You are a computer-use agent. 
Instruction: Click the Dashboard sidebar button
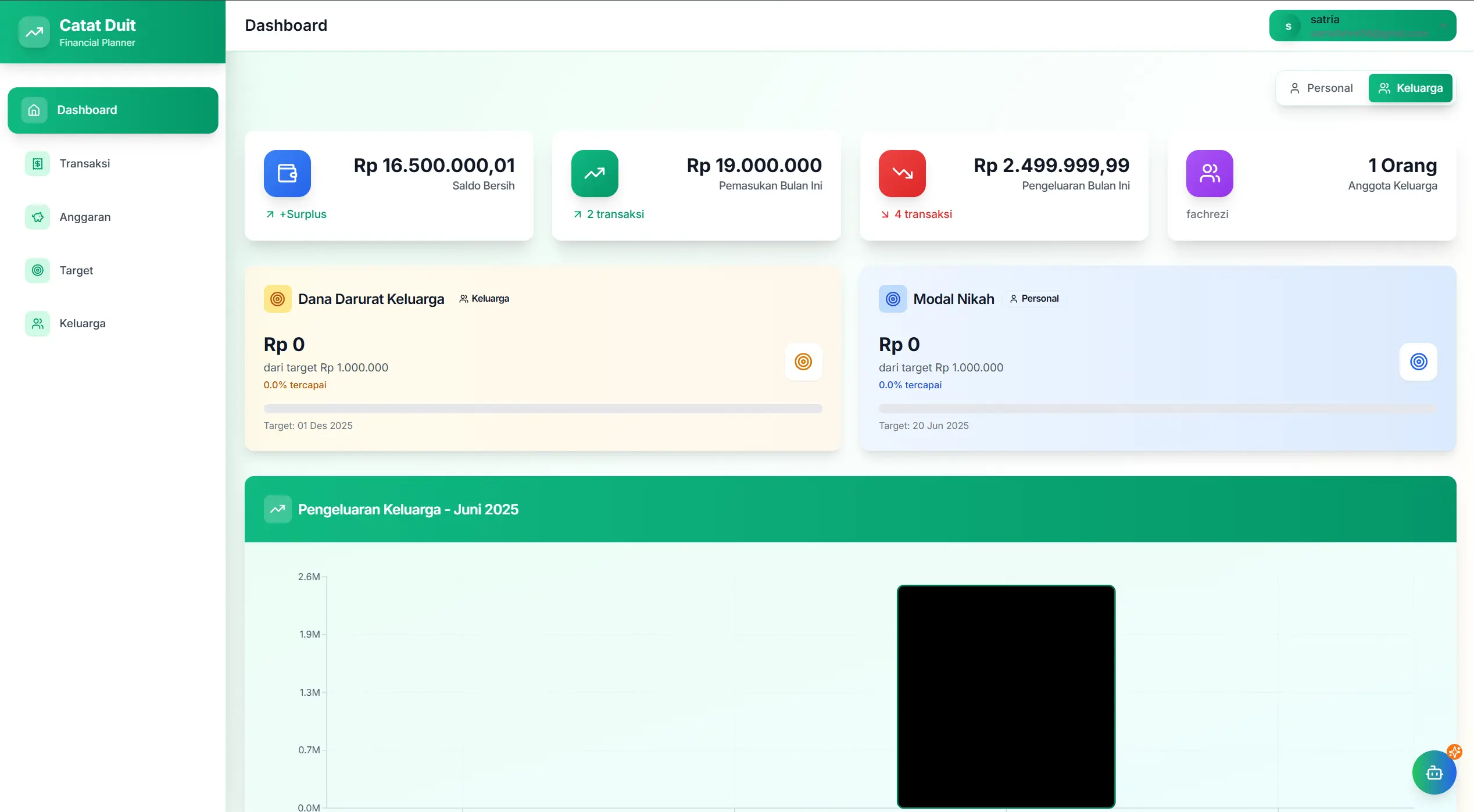(x=113, y=110)
